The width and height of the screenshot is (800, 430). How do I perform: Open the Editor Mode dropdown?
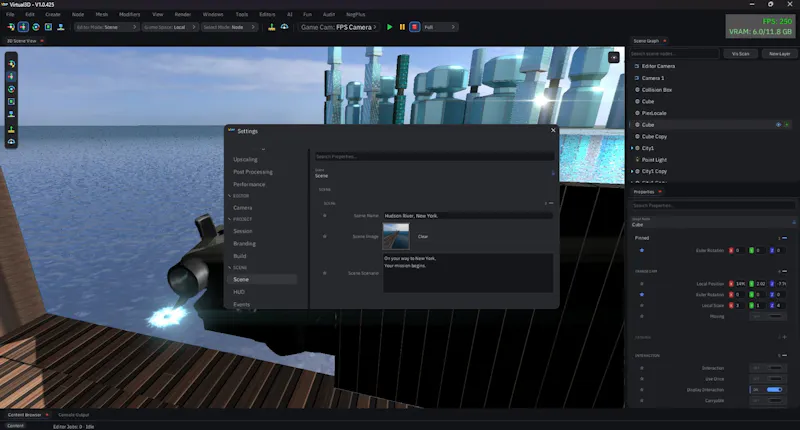coord(106,27)
